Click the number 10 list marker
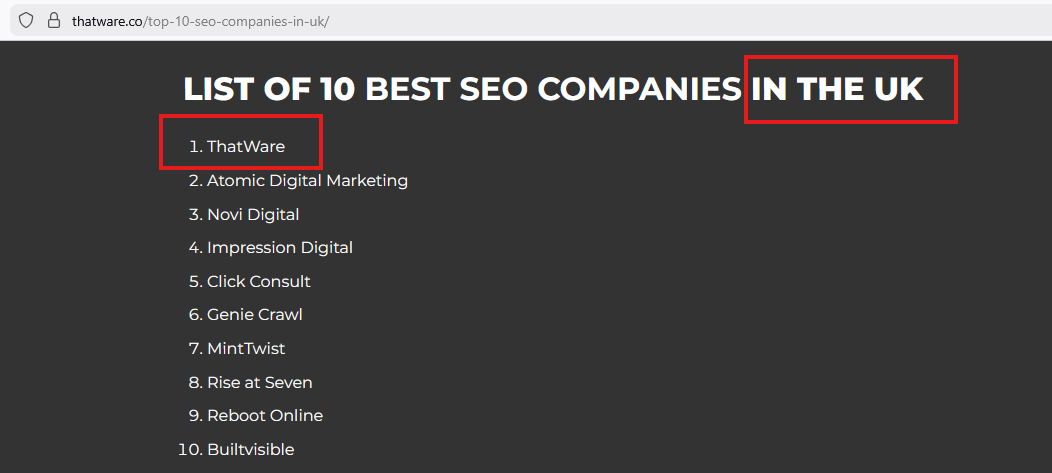1052x473 pixels. [189, 450]
